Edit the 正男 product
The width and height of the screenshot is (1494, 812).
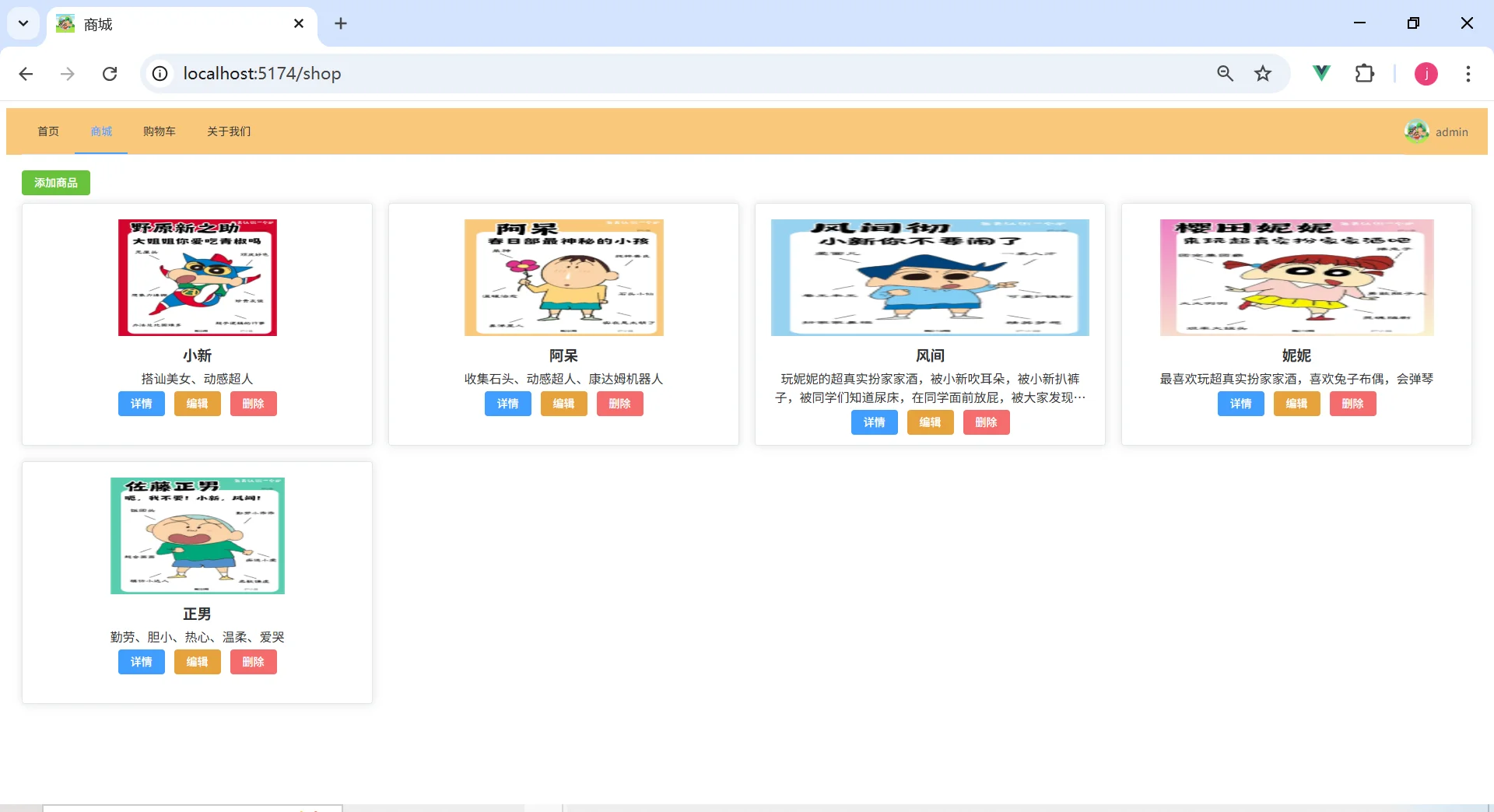pyautogui.click(x=198, y=662)
